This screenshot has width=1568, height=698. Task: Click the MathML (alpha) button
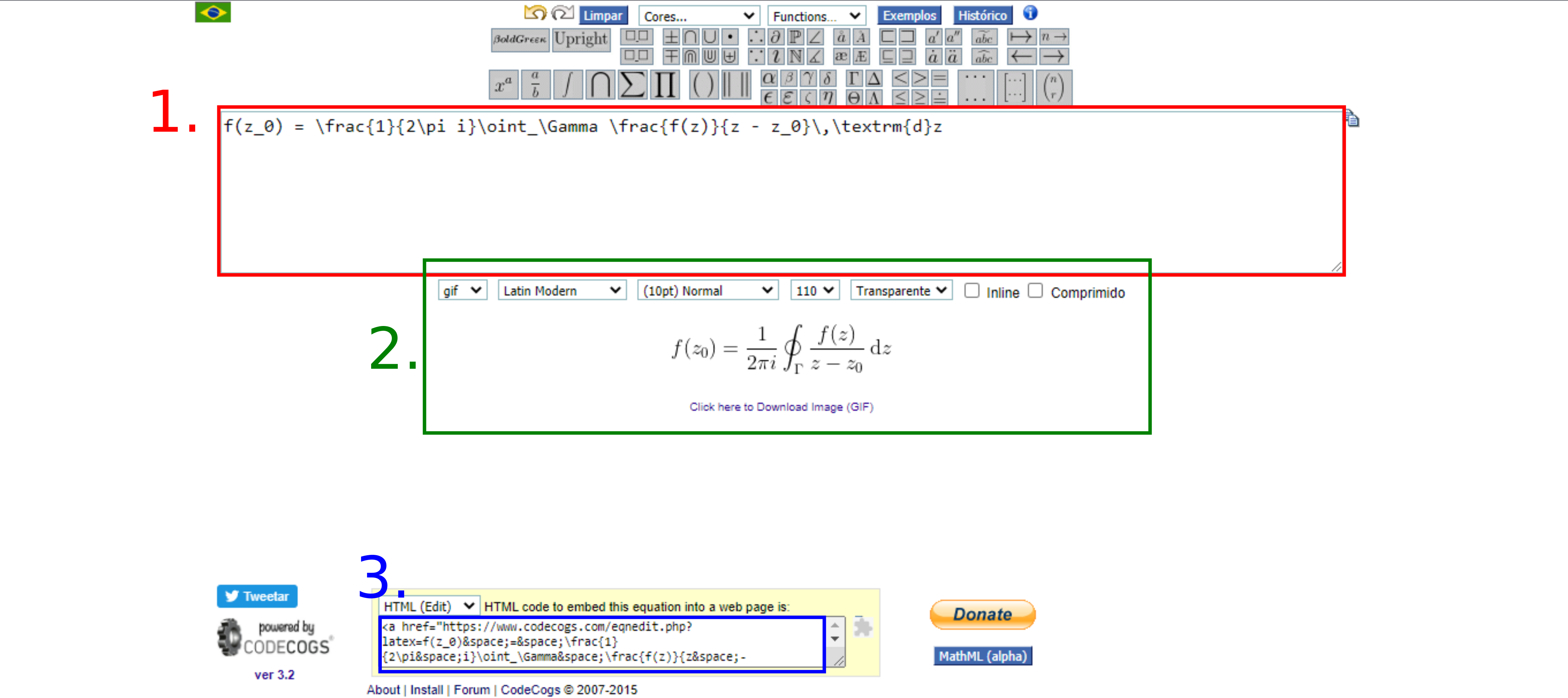point(982,656)
